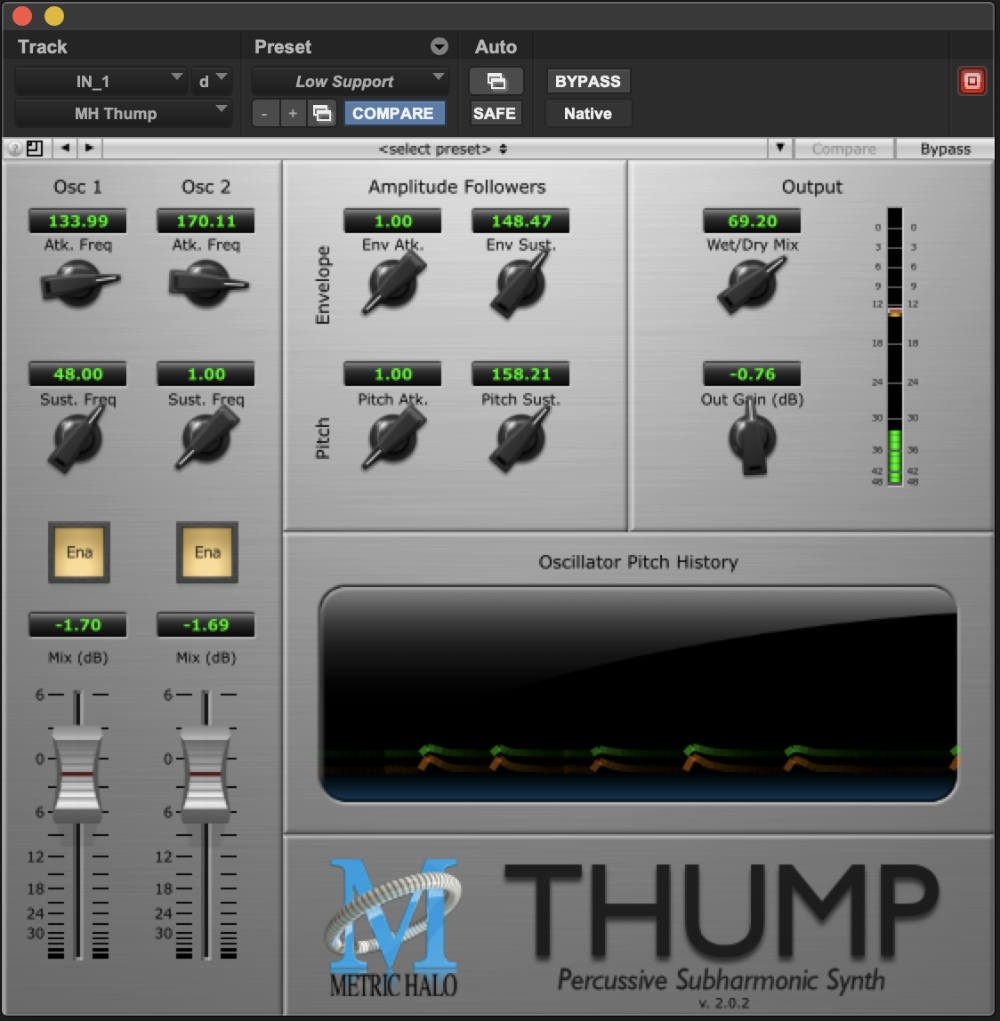
Task: Click the Env Sust. knob
Action: point(520,284)
